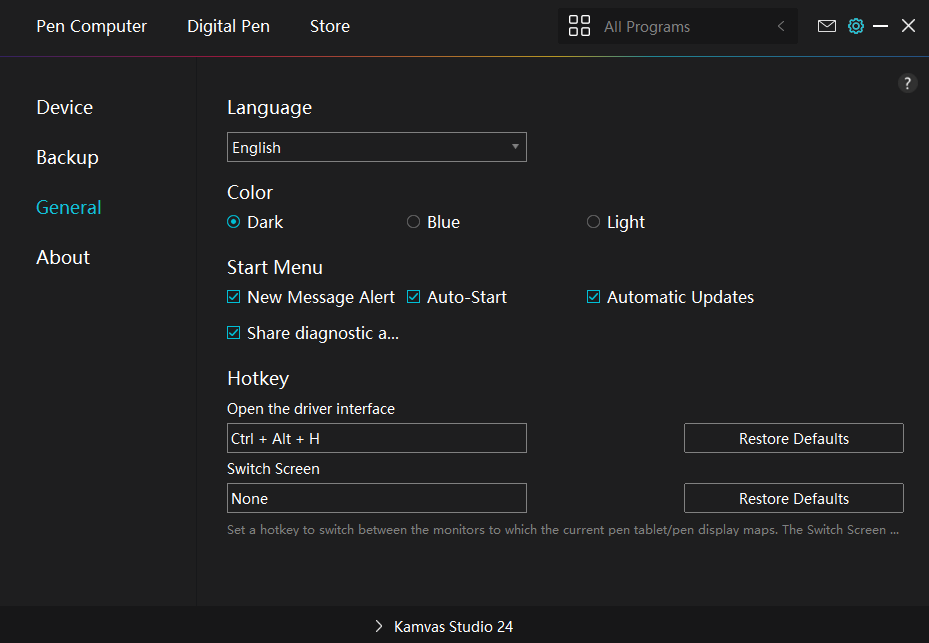929x643 pixels.
Task: Open the Store tab
Action: point(329,26)
